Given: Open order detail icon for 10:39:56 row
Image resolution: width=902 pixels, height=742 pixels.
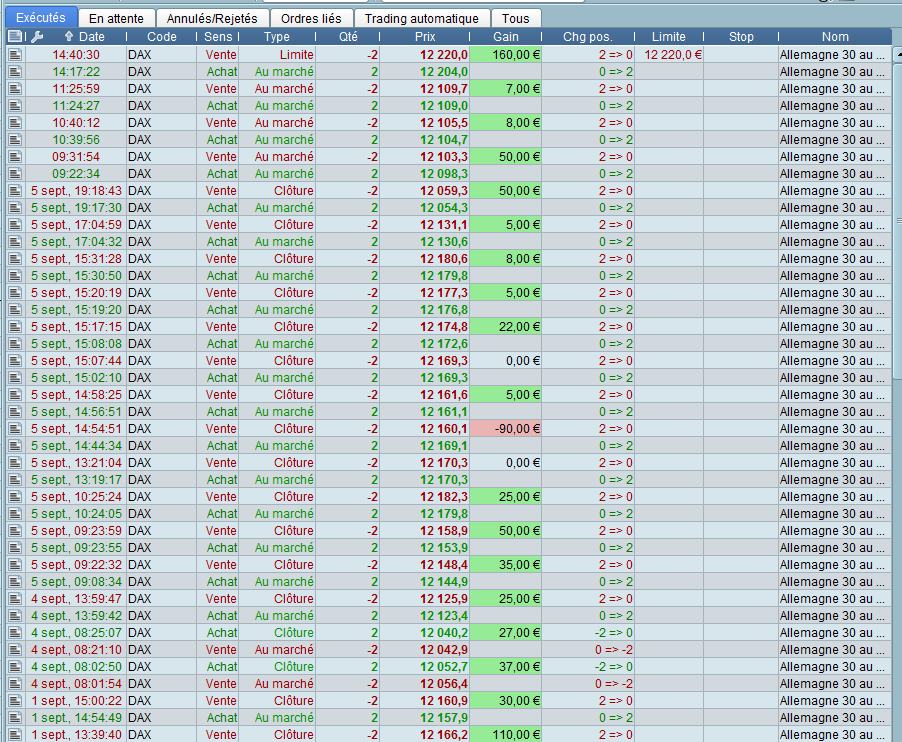Looking at the screenshot, I should [x=16, y=140].
